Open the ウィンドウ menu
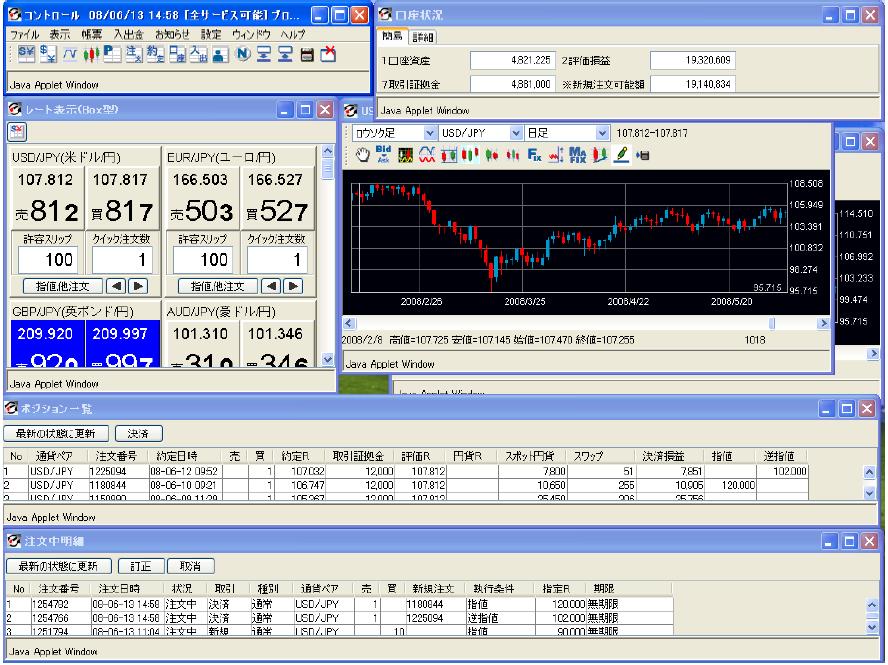888x665 pixels. point(251,35)
